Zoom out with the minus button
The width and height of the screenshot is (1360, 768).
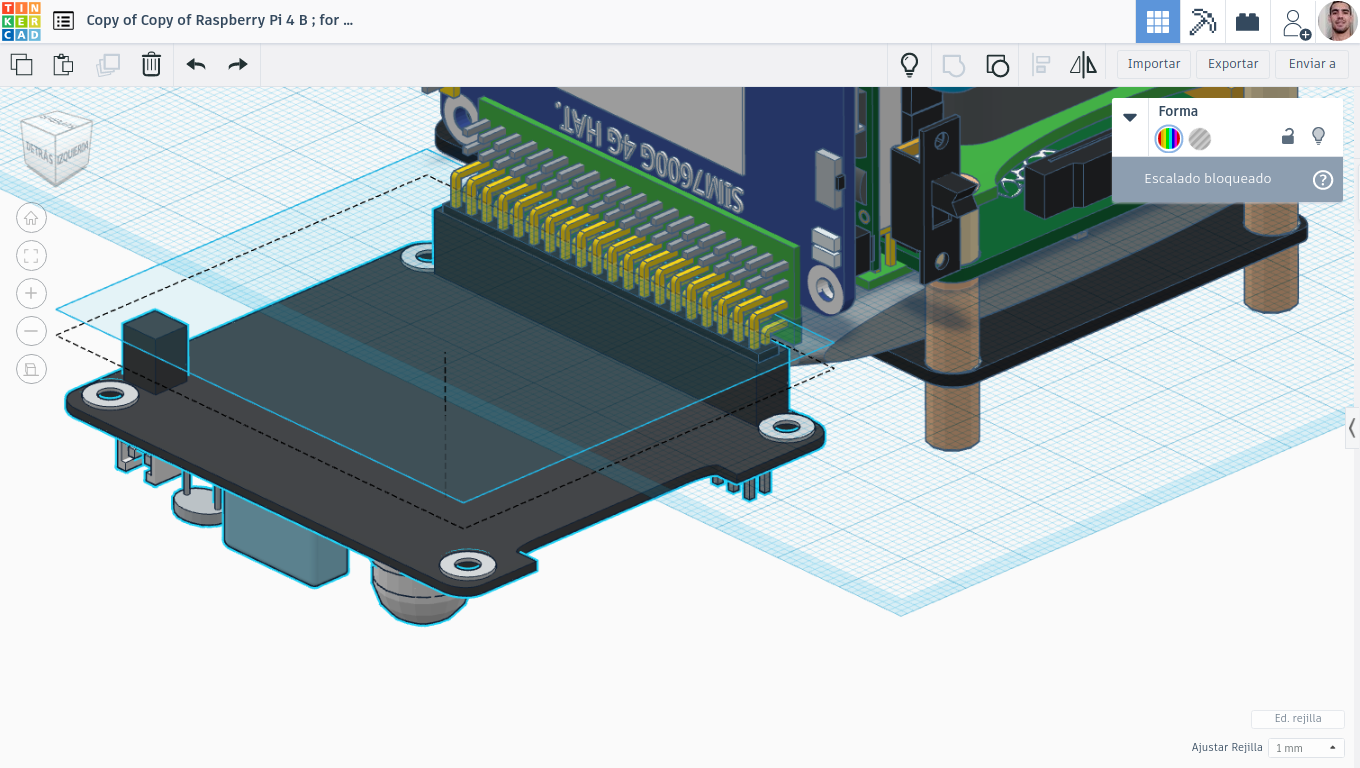click(31, 331)
